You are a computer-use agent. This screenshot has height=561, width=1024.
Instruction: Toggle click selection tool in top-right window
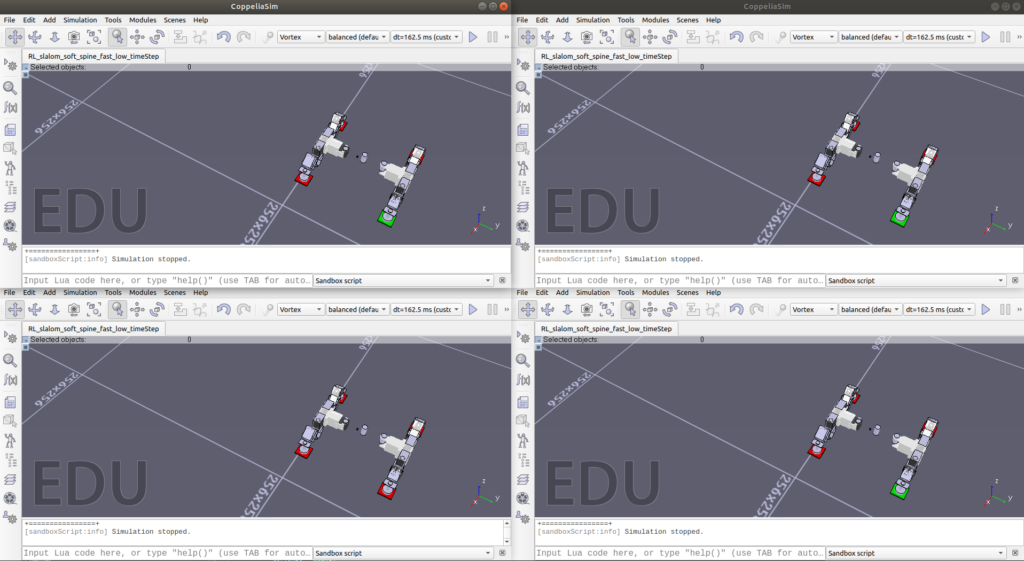click(x=630, y=37)
